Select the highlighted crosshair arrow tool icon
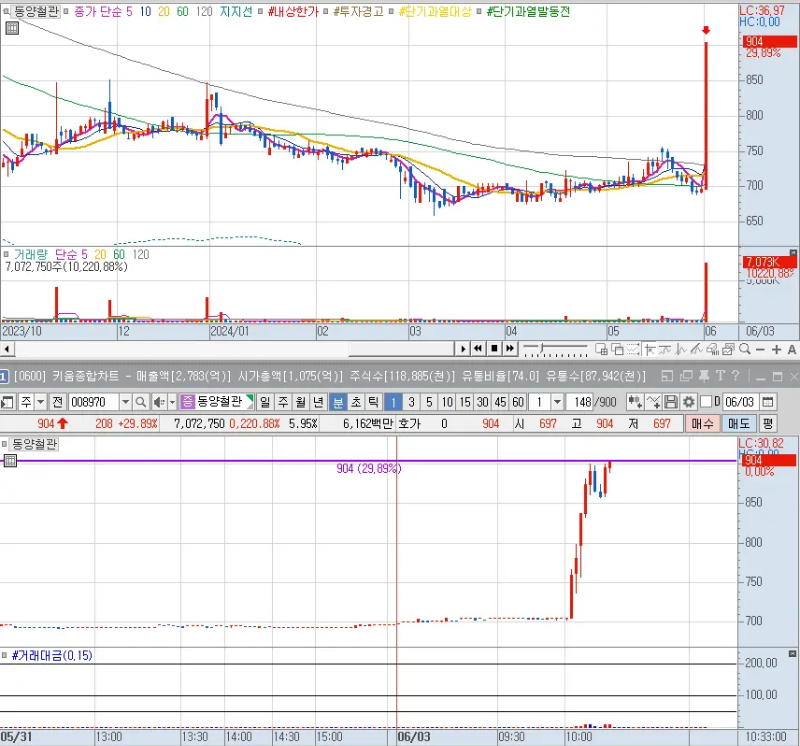 [649, 349]
